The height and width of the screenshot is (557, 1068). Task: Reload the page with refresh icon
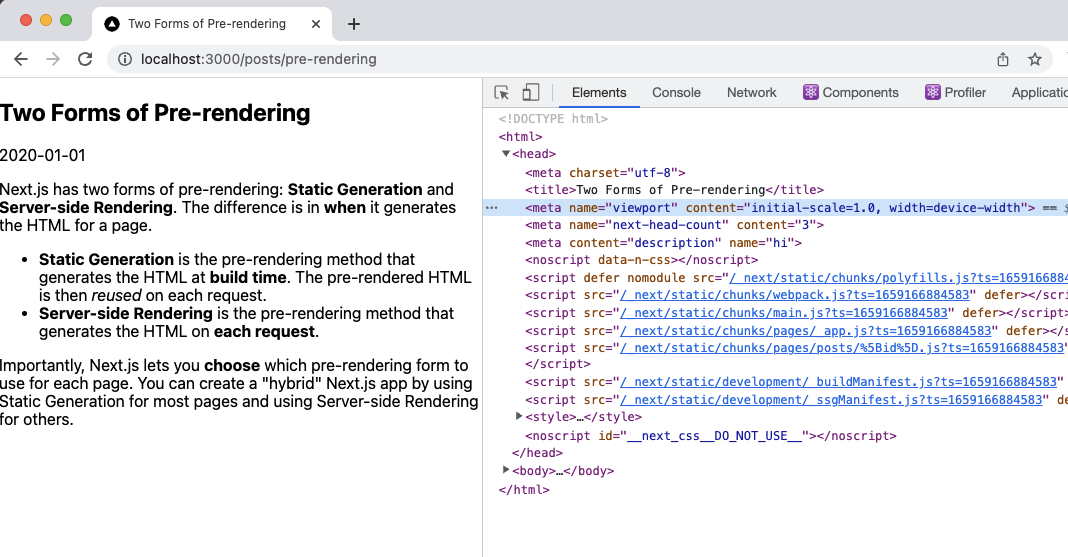(85, 59)
